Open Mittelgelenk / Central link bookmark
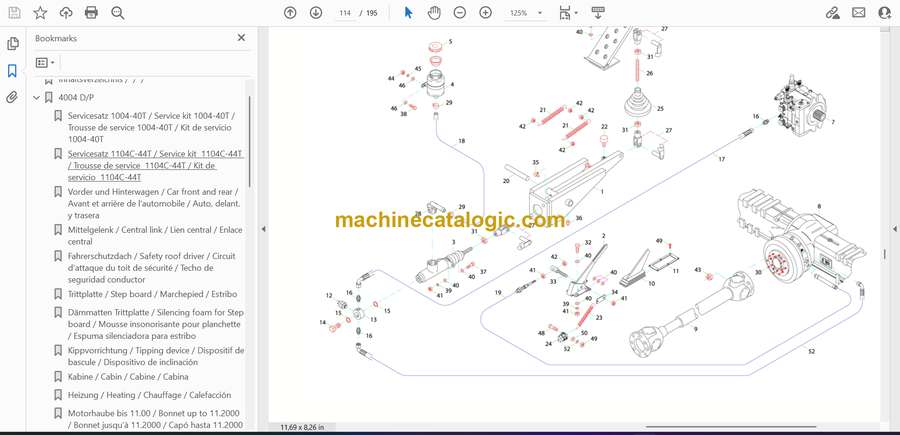The width and height of the screenshot is (900, 435). [x=155, y=235]
